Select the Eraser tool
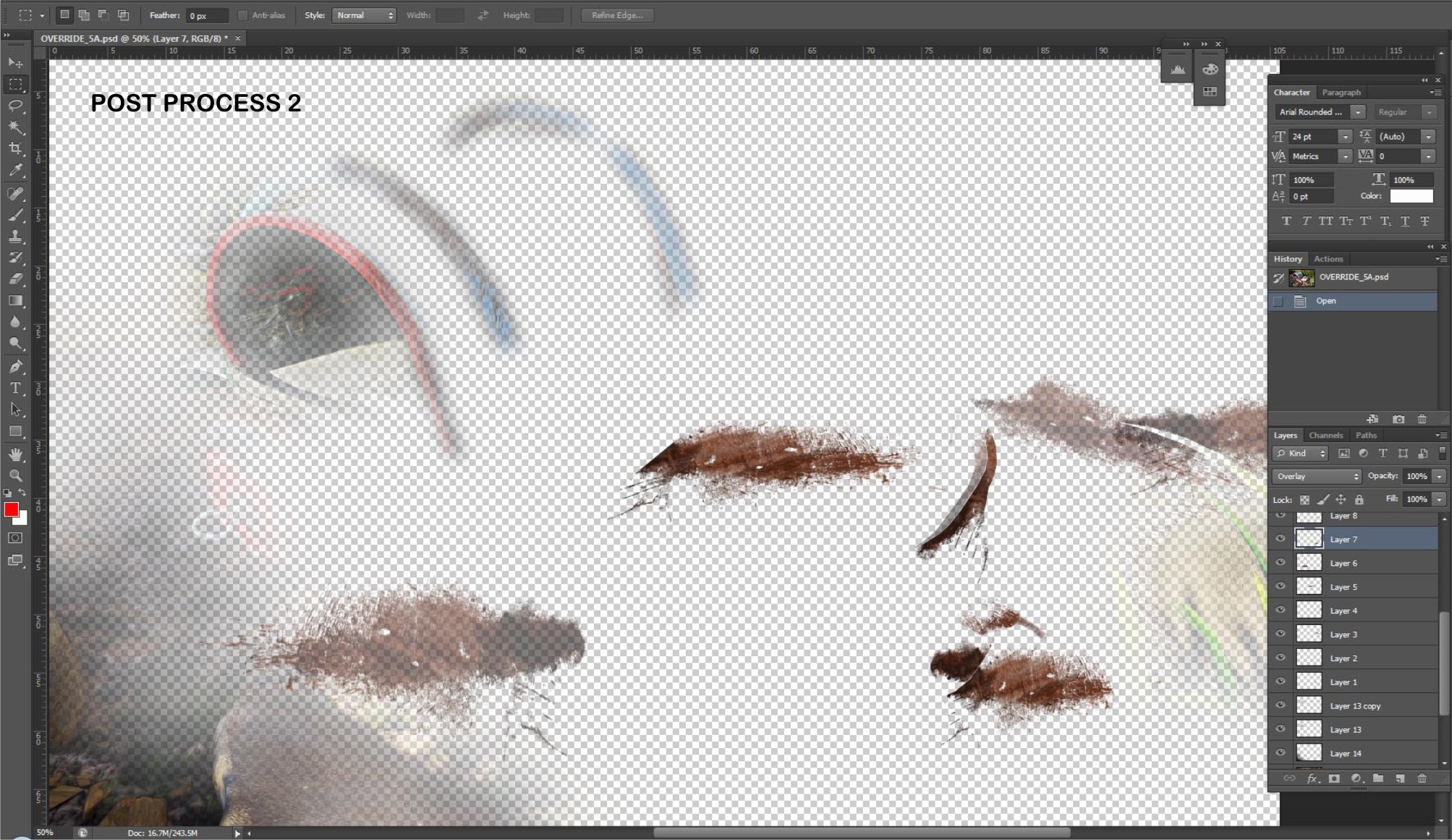Viewport: 1452px width, 840px height. pyautogui.click(x=15, y=279)
